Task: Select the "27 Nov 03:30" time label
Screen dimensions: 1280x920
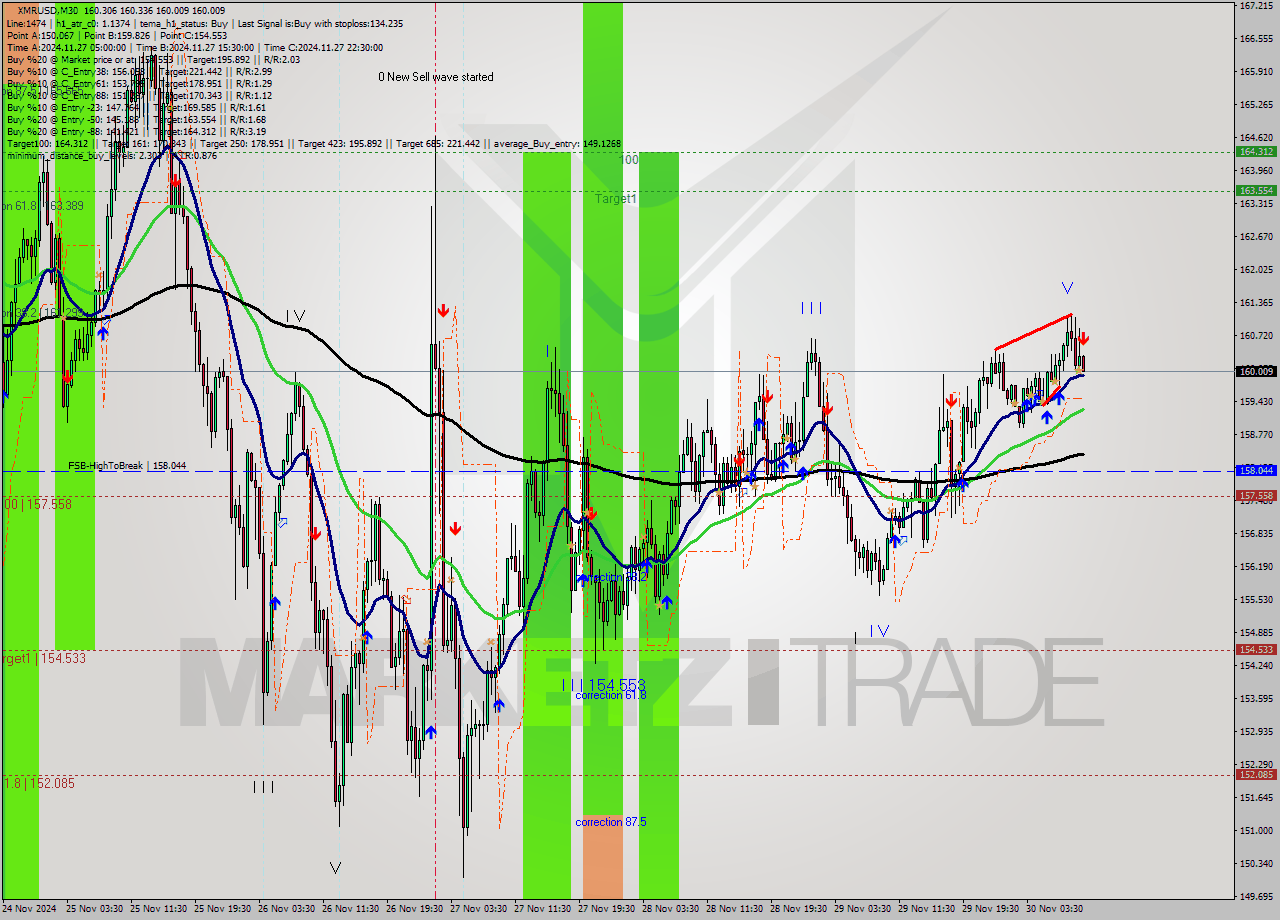Action: click(479, 909)
